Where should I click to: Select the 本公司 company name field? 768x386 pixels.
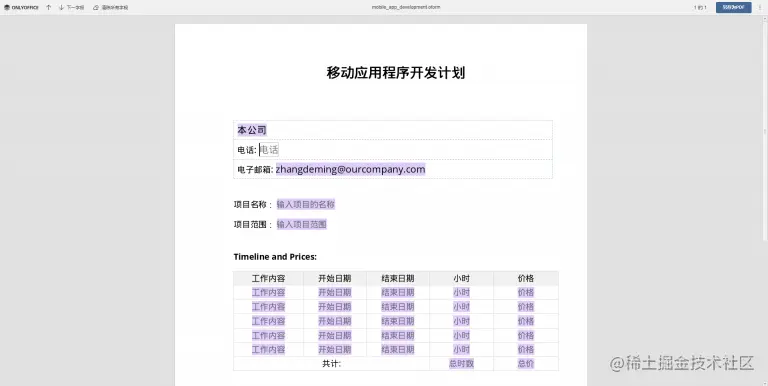pyautogui.click(x=252, y=130)
